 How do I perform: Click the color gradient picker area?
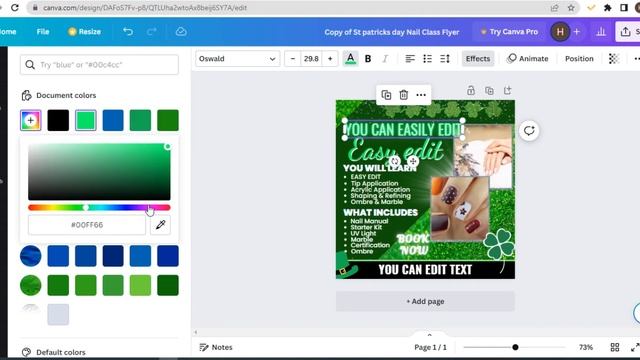[99, 171]
